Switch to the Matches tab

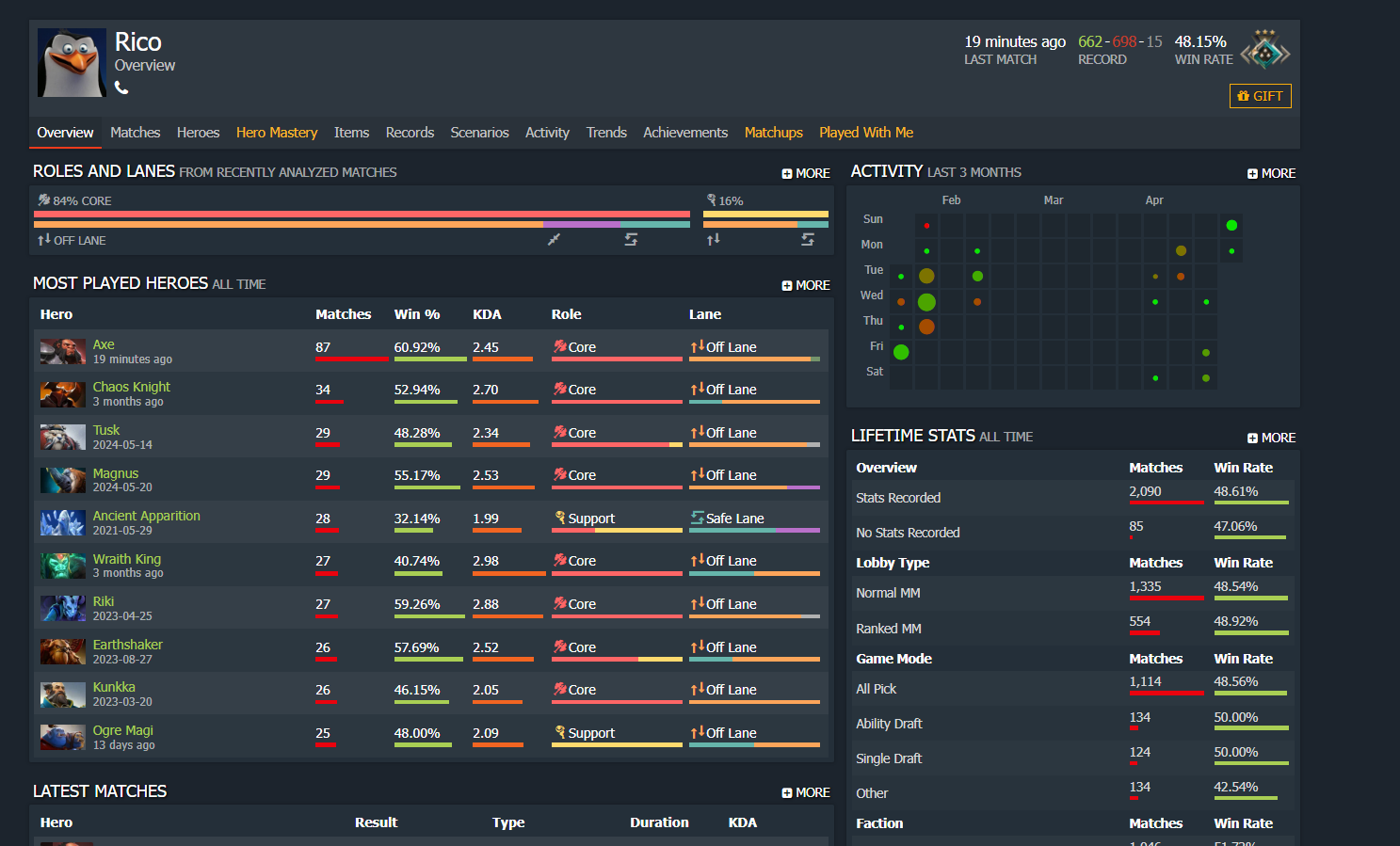click(135, 133)
